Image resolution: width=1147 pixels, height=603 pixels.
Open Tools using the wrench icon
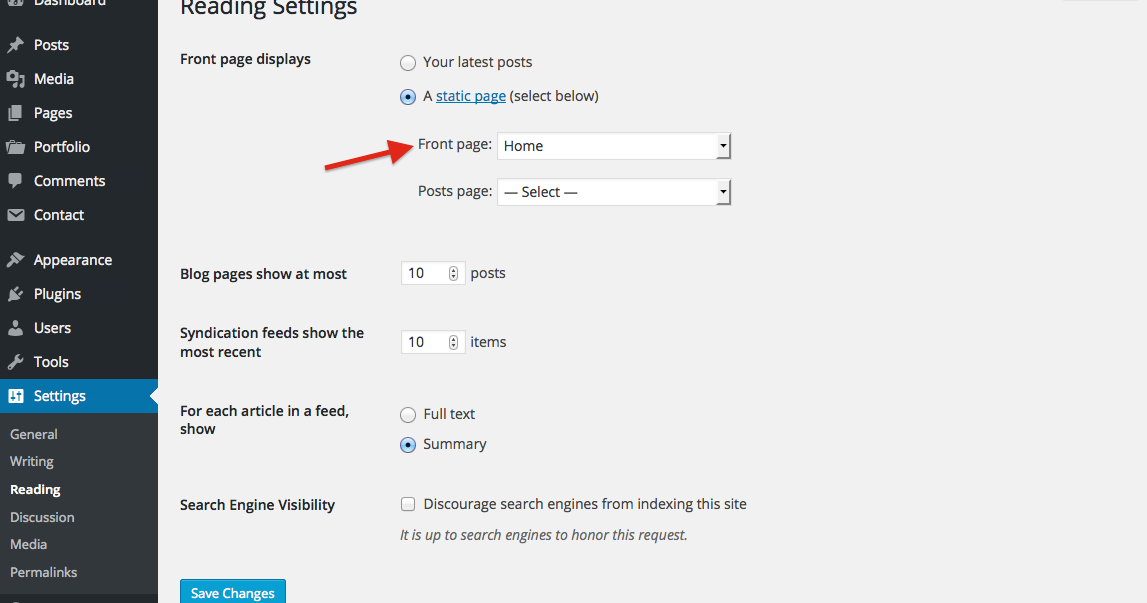tap(18, 361)
